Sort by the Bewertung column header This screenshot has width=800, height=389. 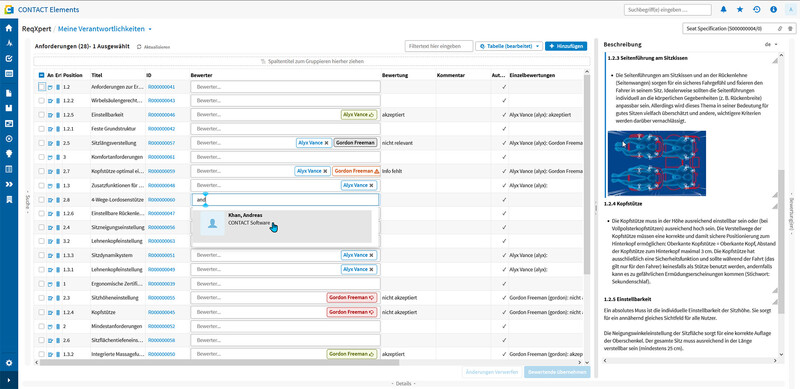pos(395,75)
